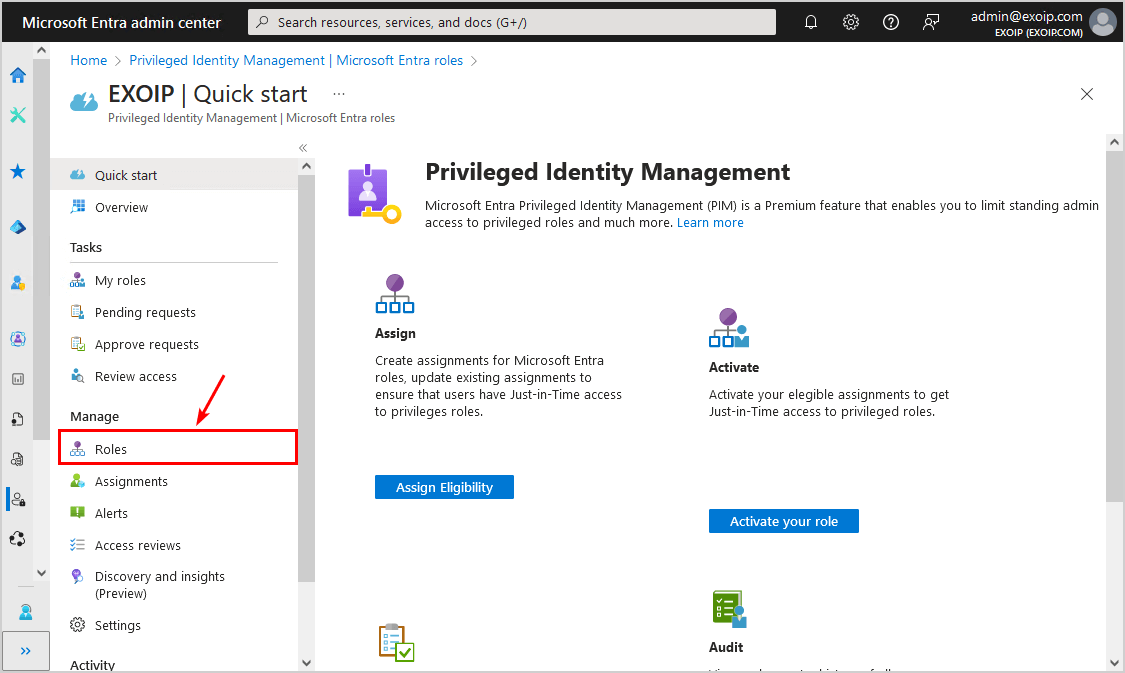Follow the Learn more link
The image size is (1125, 673).
(x=710, y=222)
